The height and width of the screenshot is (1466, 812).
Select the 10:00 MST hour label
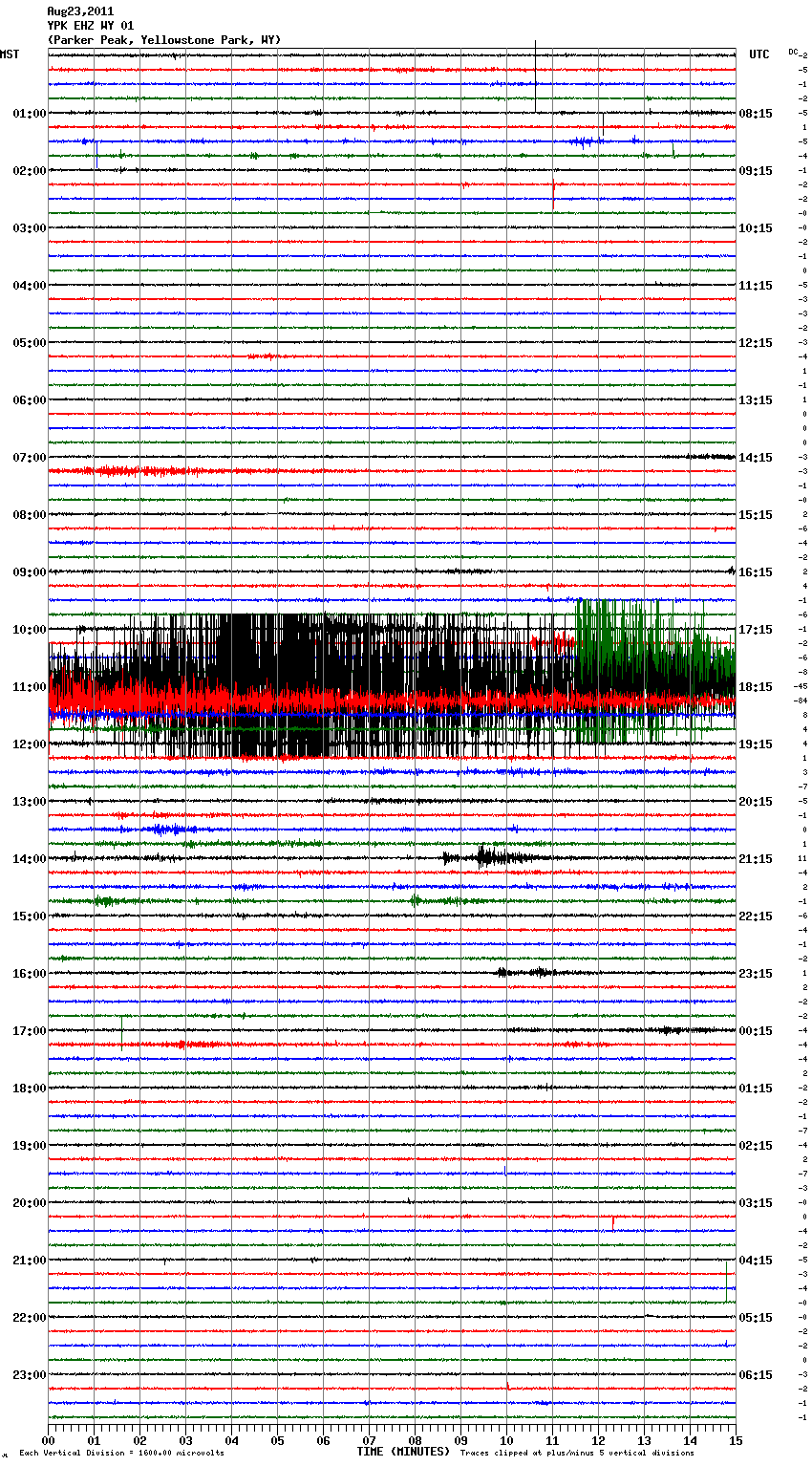[x=30, y=630]
